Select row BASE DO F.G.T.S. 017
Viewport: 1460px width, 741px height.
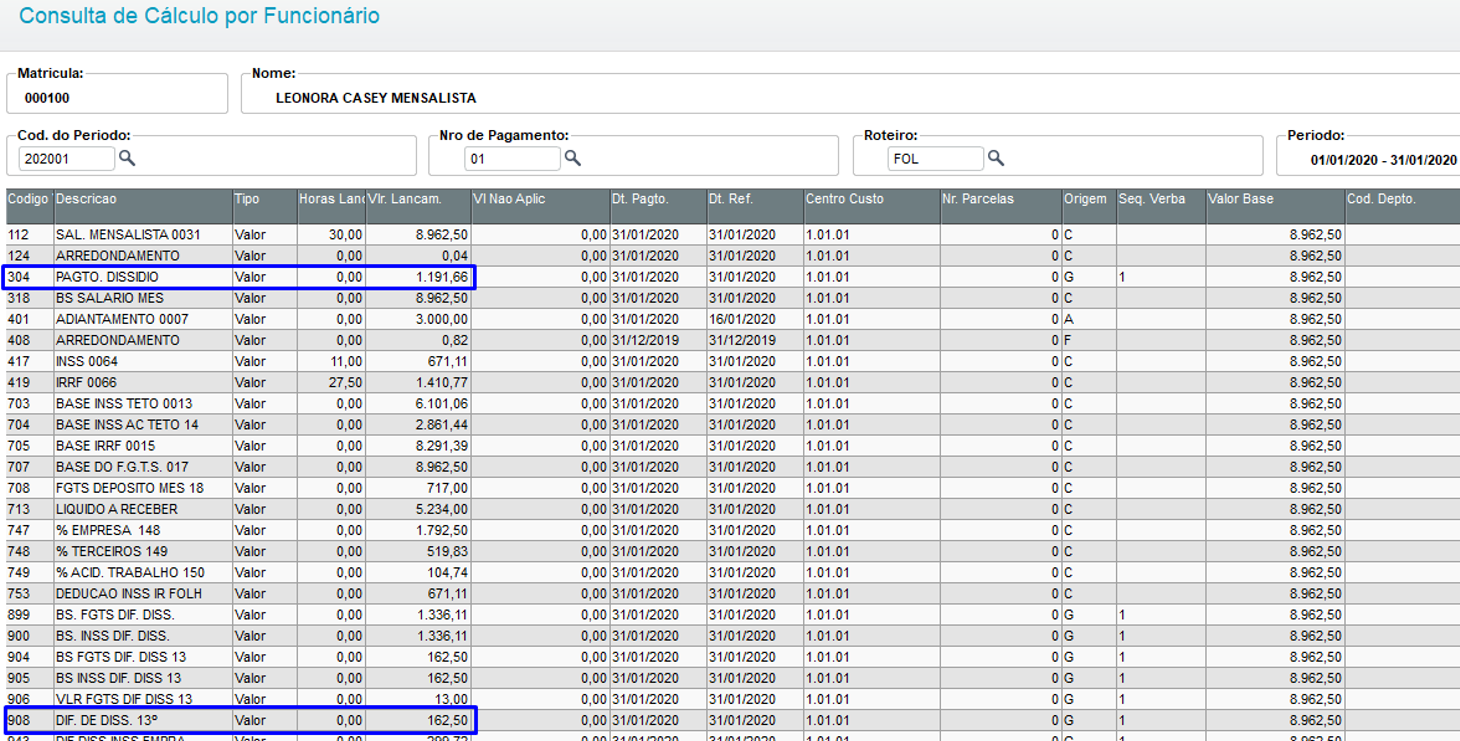pyautogui.click(x=733, y=467)
